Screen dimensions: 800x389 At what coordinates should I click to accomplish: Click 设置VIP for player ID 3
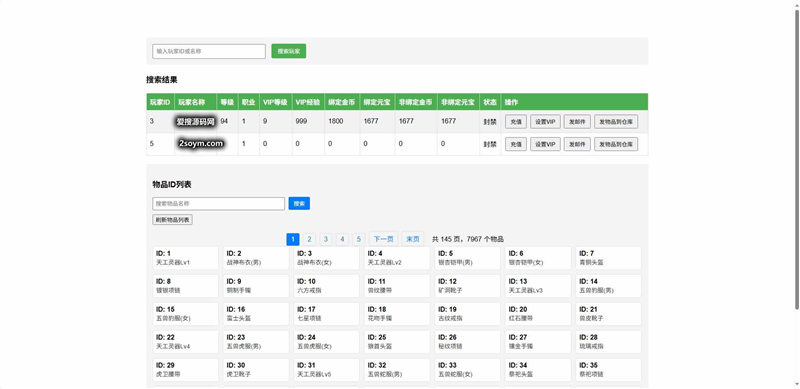point(545,121)
